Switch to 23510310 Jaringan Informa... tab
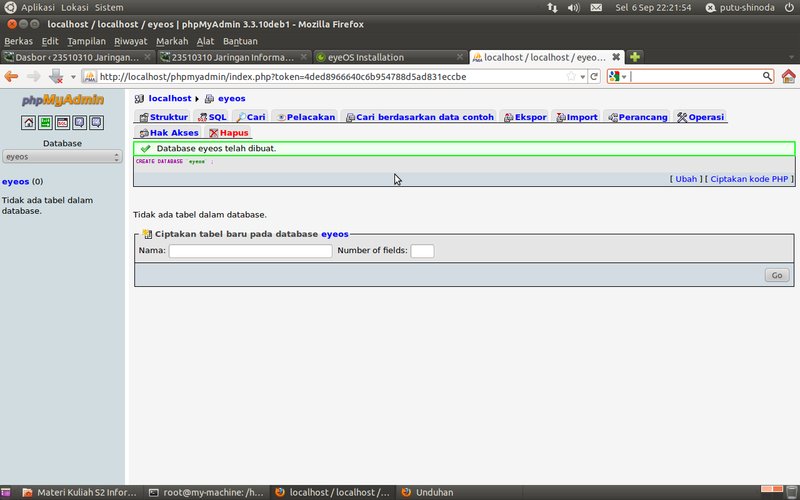Viewport: 800px width, 500px height. (233, 57)
